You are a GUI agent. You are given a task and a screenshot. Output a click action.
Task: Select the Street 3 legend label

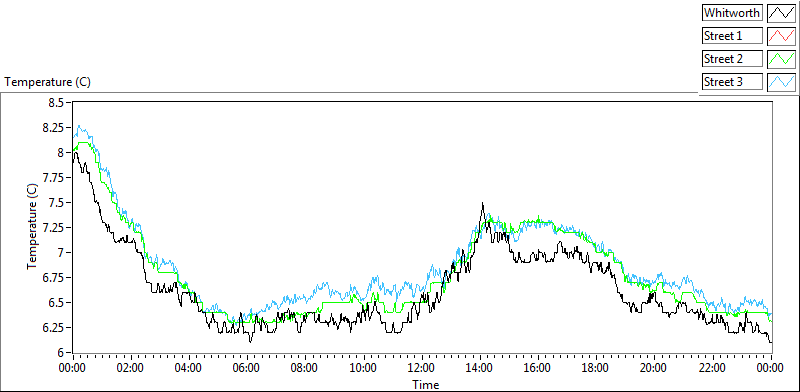pyautogui.click(x=732, y=82)
